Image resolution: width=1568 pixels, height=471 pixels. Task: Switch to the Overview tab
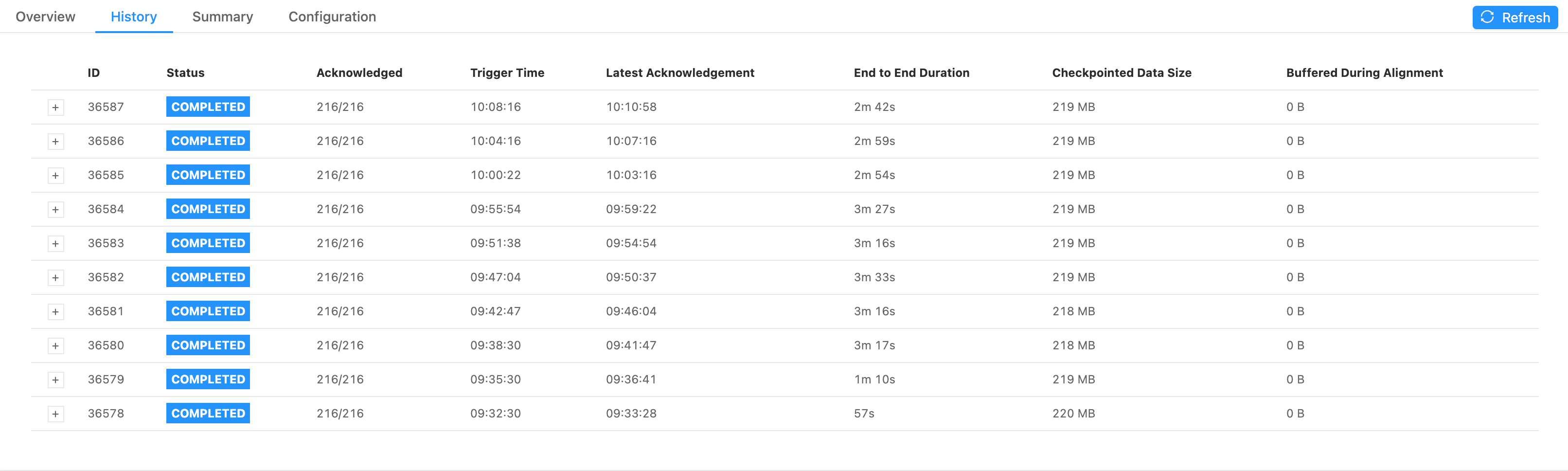coord(46,17)
